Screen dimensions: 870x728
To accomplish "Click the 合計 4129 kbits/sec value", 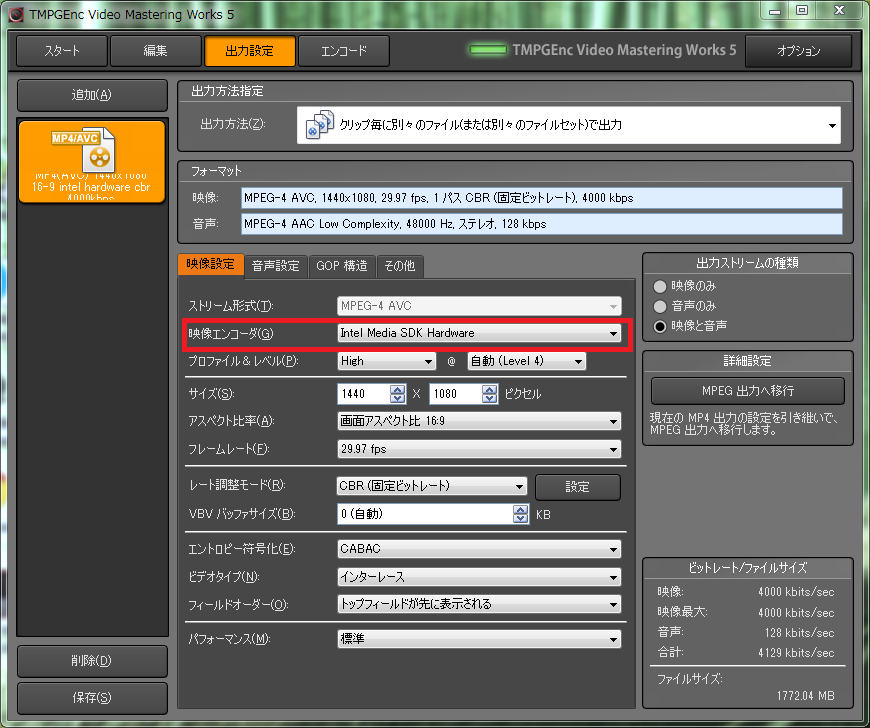I will click(x=796, y=653).
